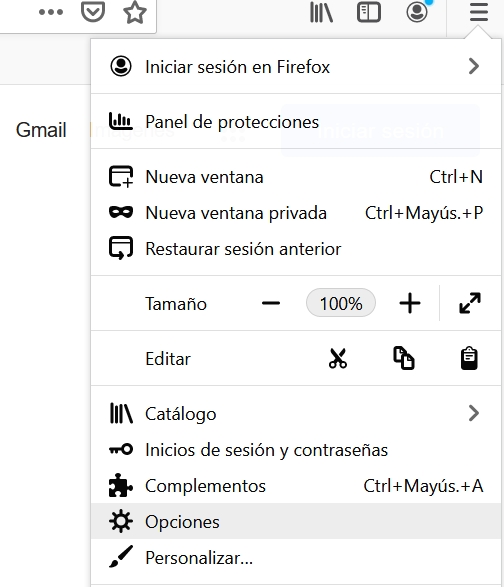Close the hamburger application menu
This screenshot has height=587, width=504.
479,12
